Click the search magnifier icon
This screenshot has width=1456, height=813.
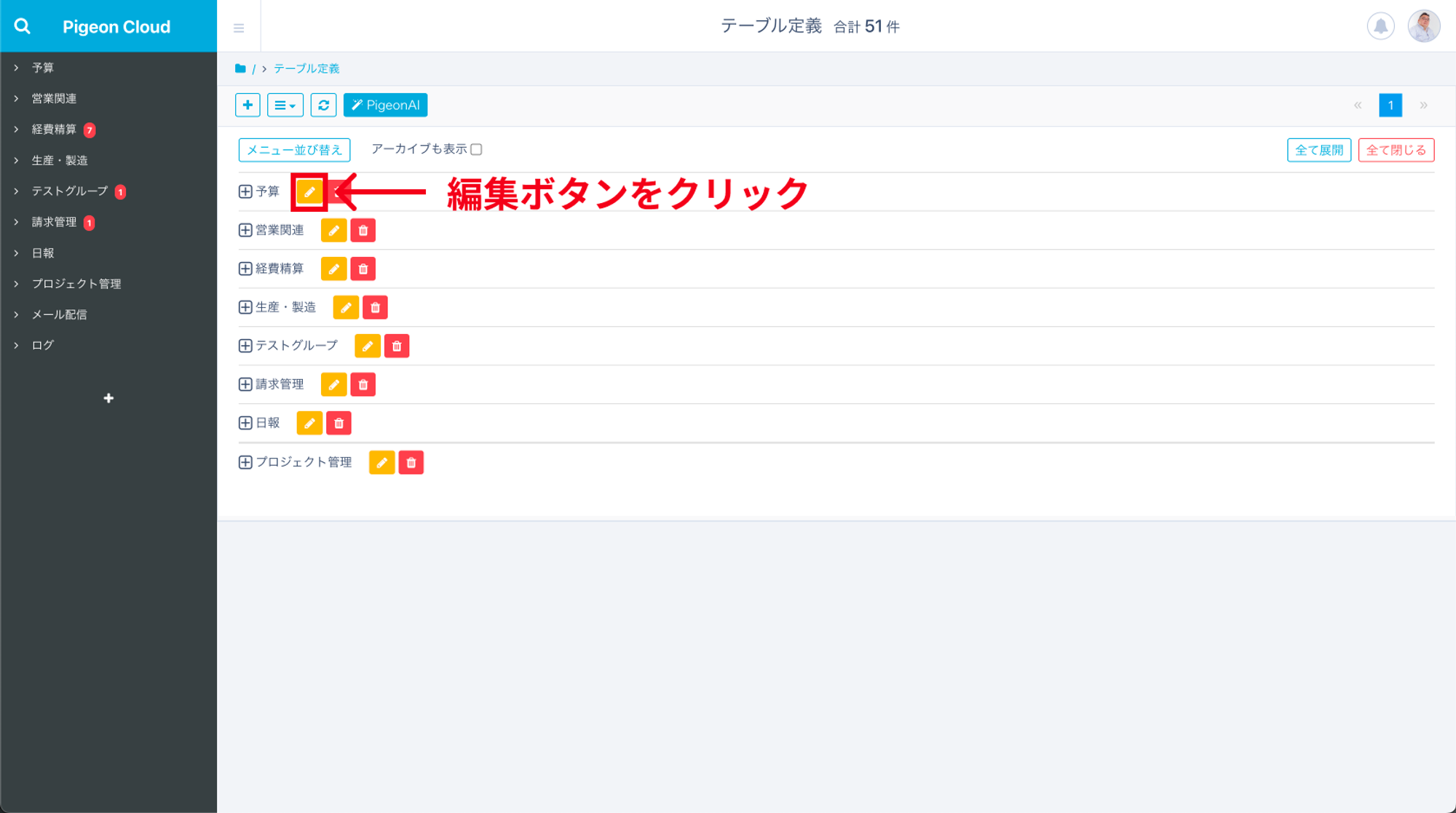(23, 26)
